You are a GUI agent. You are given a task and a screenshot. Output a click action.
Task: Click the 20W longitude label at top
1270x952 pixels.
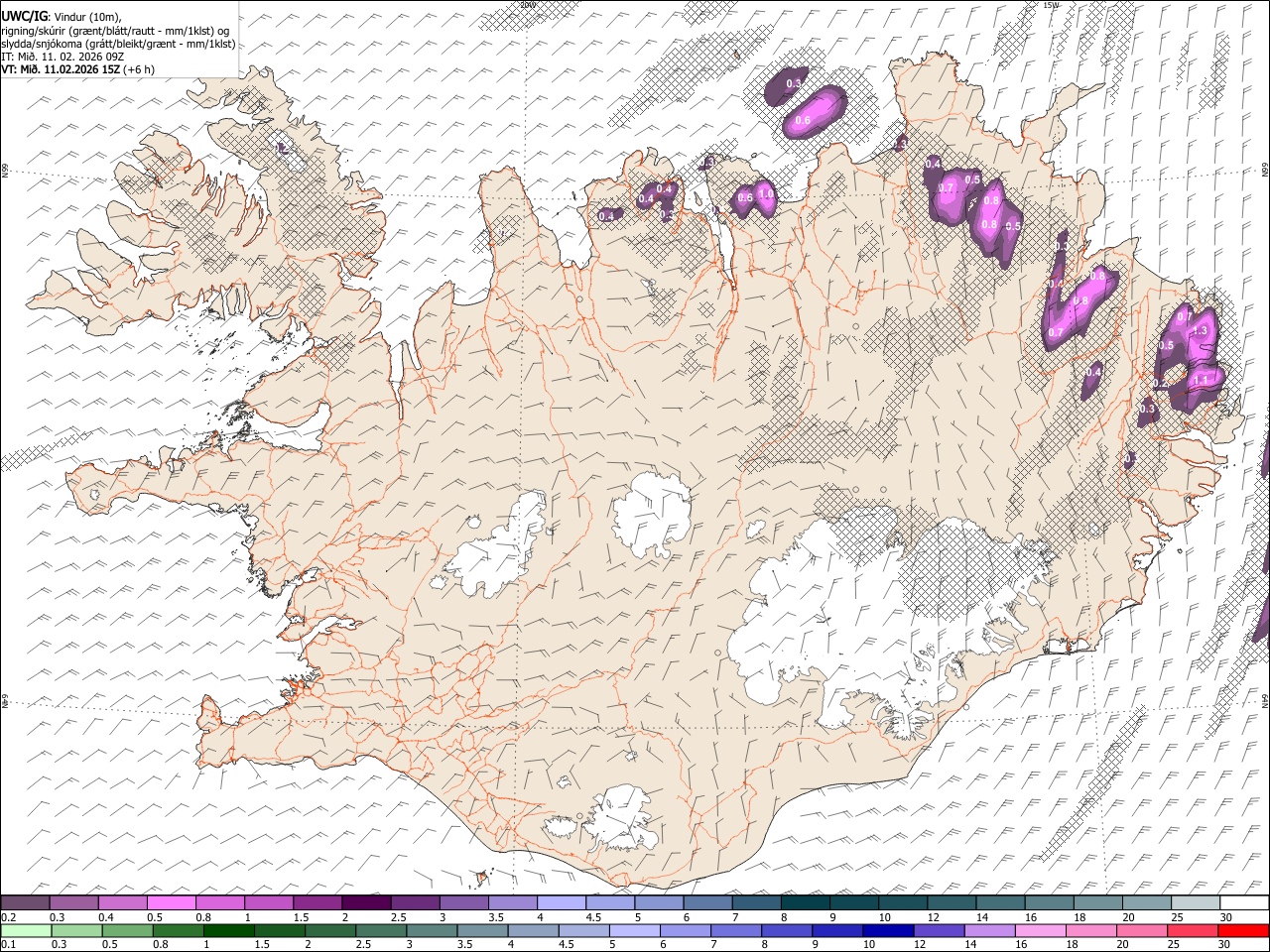(x=527, y=5)
